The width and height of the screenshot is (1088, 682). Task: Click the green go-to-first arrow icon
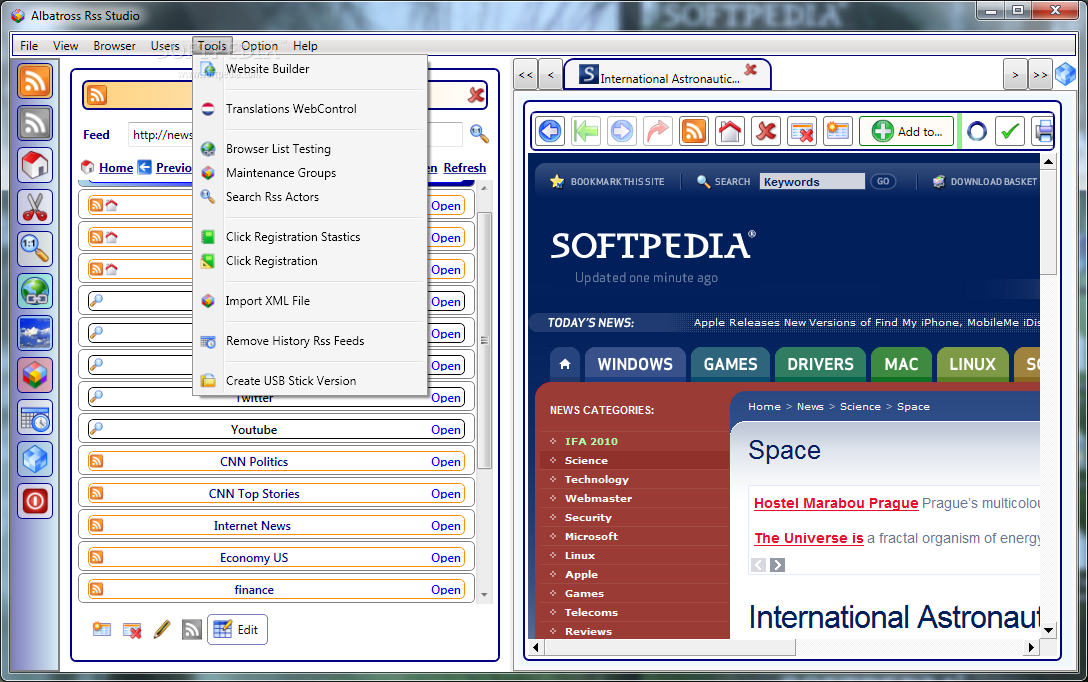[586, 130]
